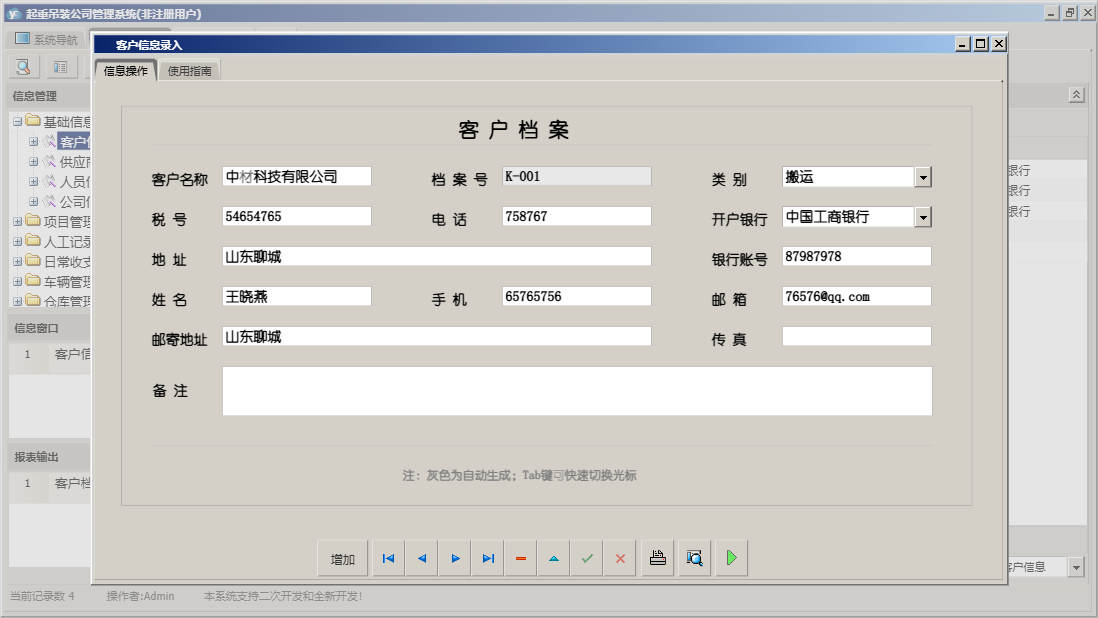The width and height of the screenshot is (1098, 618).
Task: Jump to the last record
Action: tap(487, 558)
